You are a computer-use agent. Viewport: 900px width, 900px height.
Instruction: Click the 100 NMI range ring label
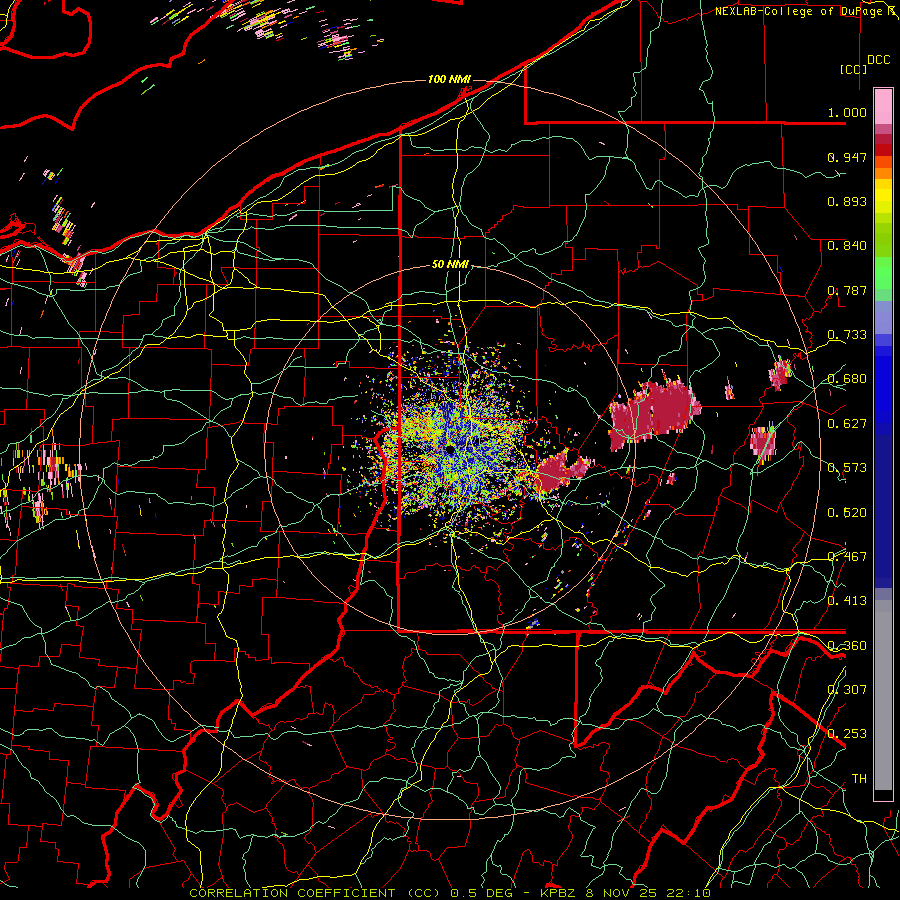[x=449, y=79]
